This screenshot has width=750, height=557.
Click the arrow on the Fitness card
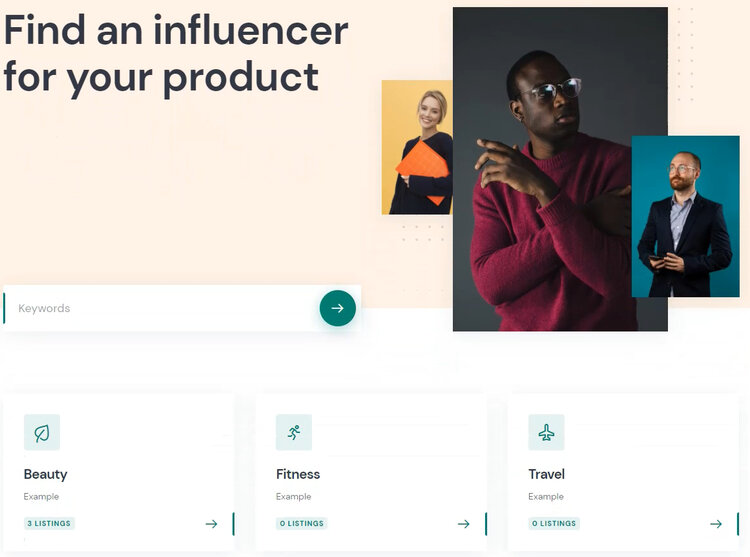[463, 524]
